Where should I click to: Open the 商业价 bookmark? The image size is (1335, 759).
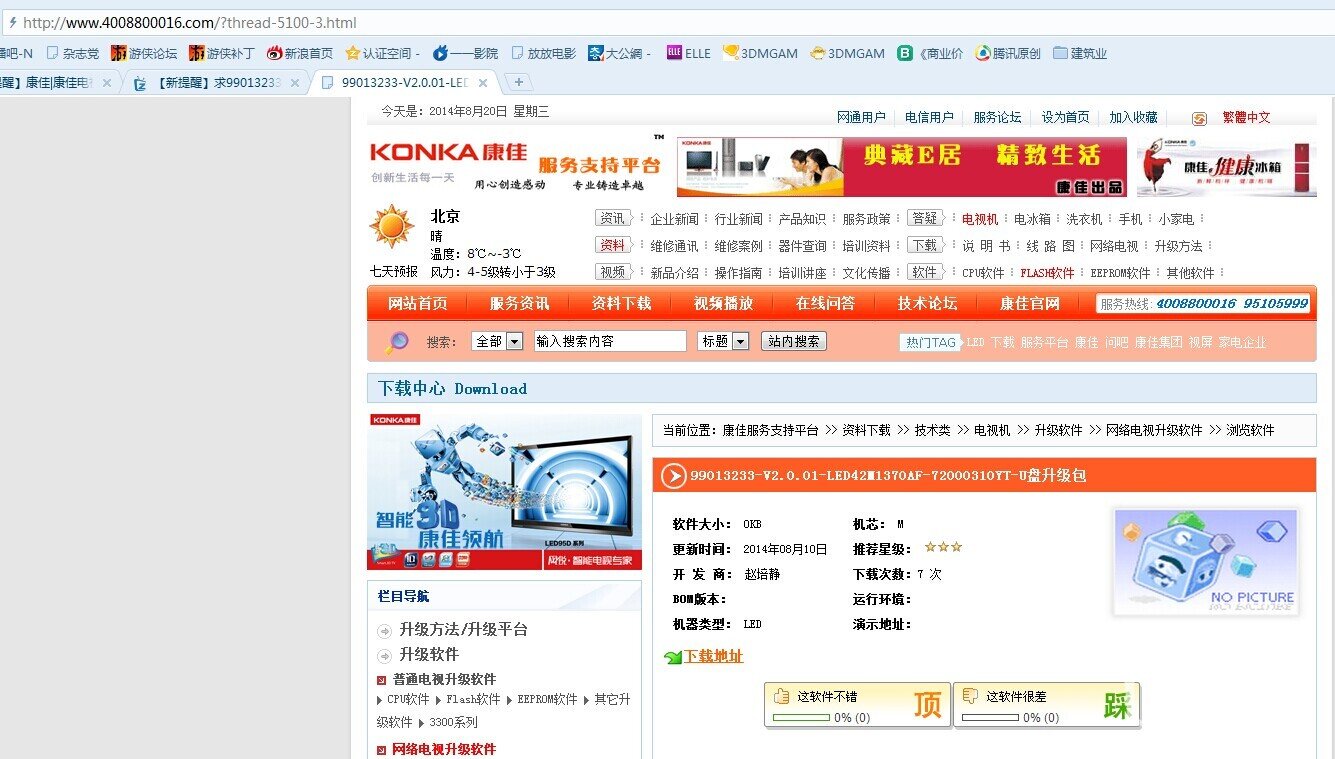930,53
